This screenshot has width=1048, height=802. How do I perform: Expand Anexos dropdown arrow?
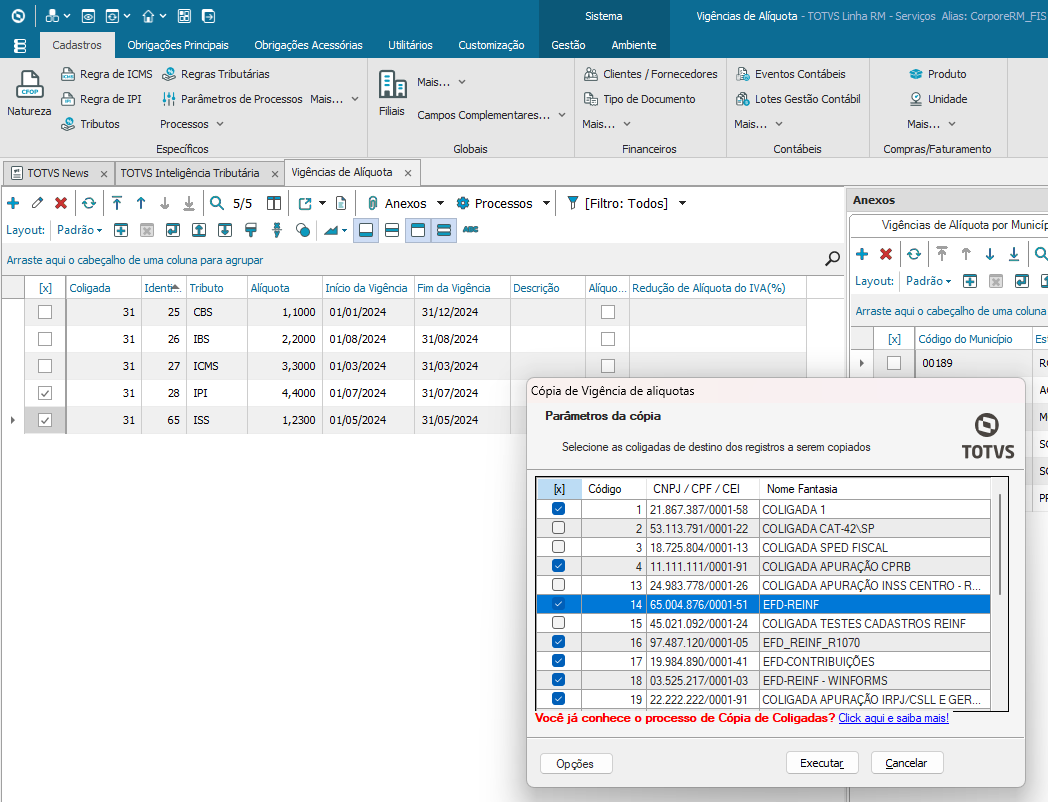pyautogui.click(x=440, y=203)
